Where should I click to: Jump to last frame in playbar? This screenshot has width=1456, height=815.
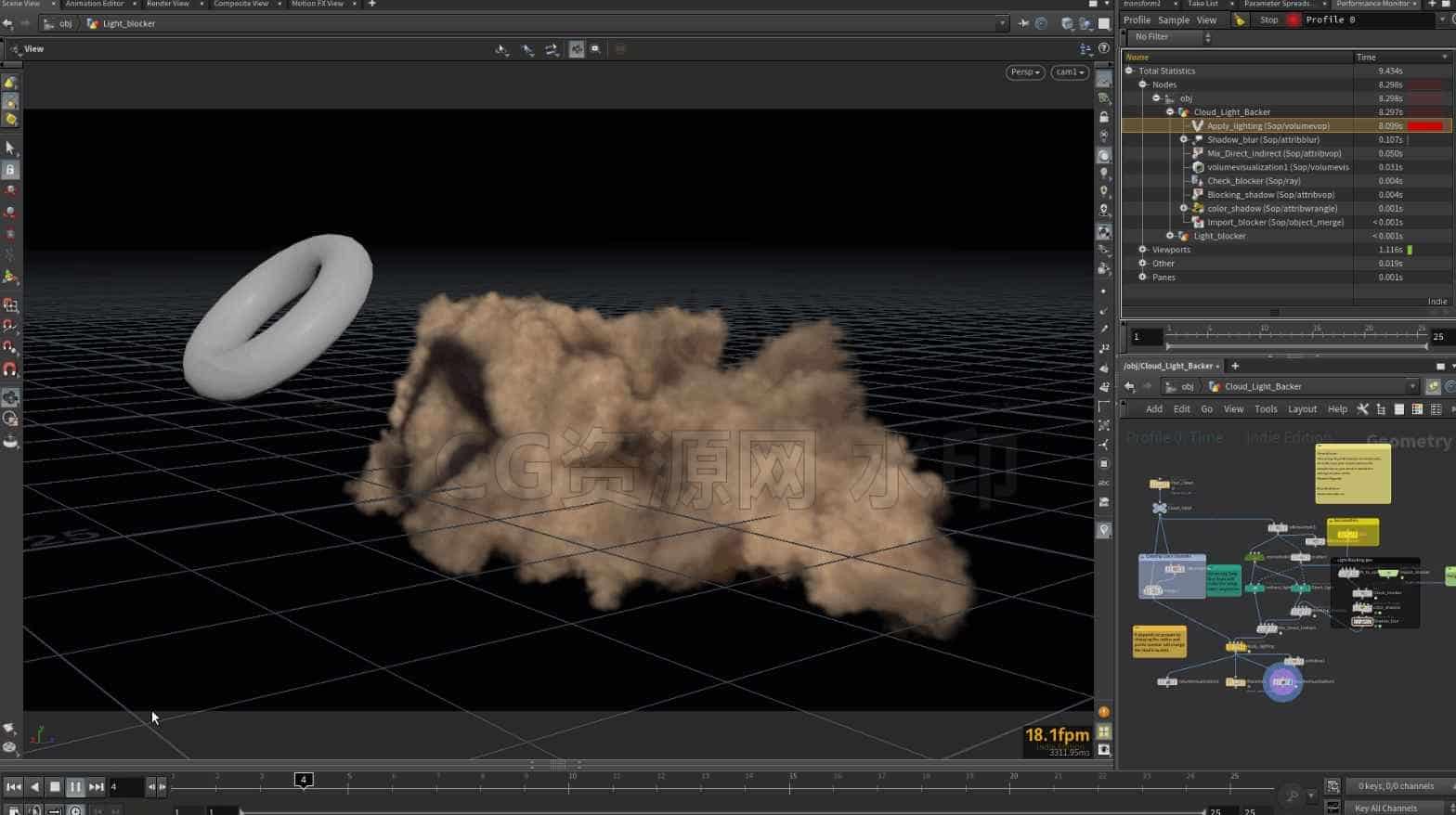click(96, 787)
